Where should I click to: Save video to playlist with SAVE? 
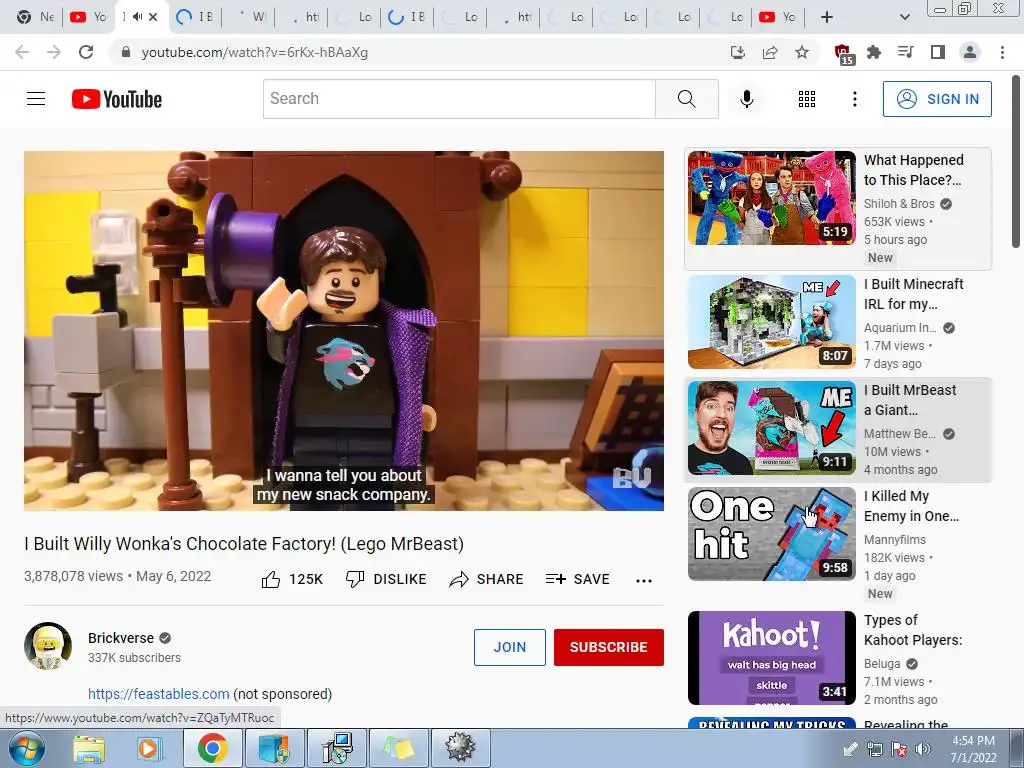(x=577, y=579)
